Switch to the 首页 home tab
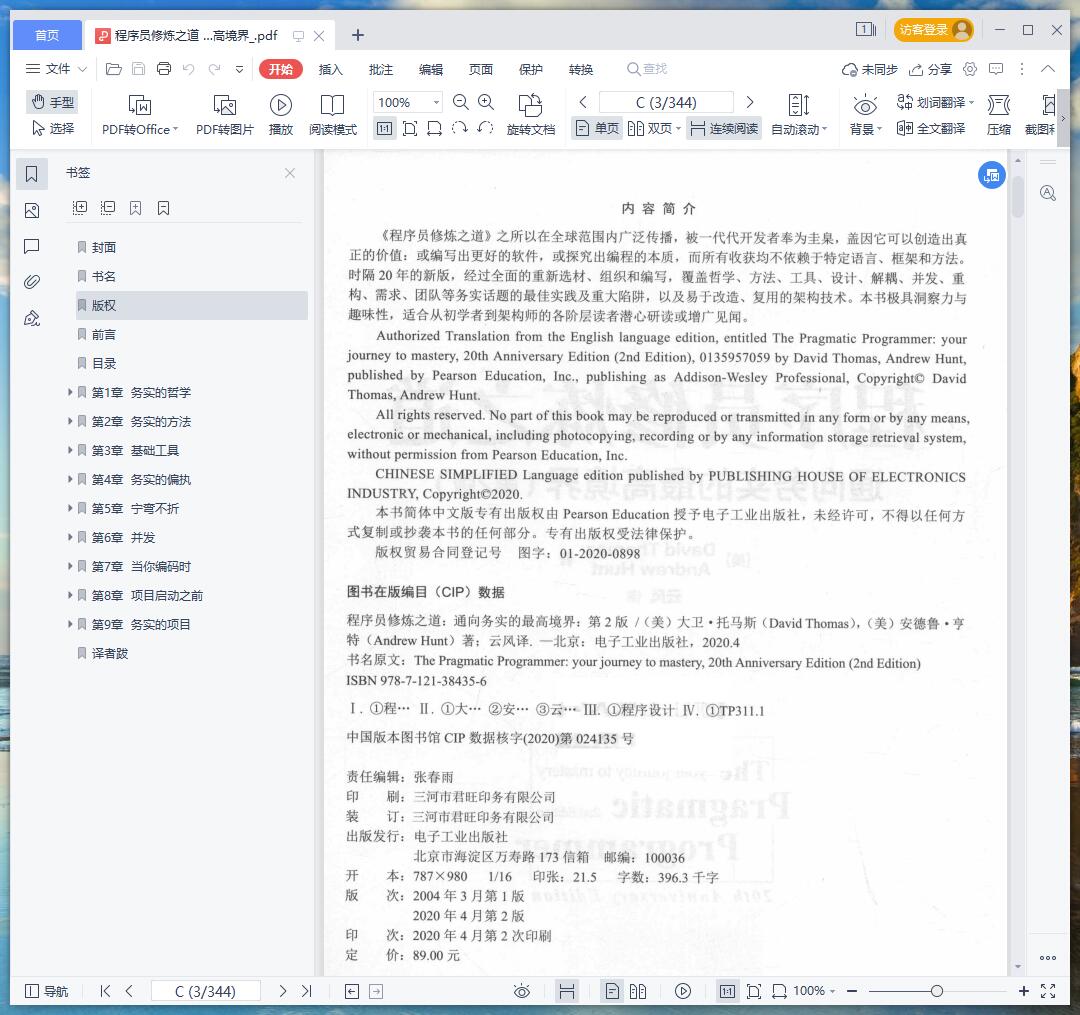This screenshot has height=1015, width=1080. coord(47,35)
